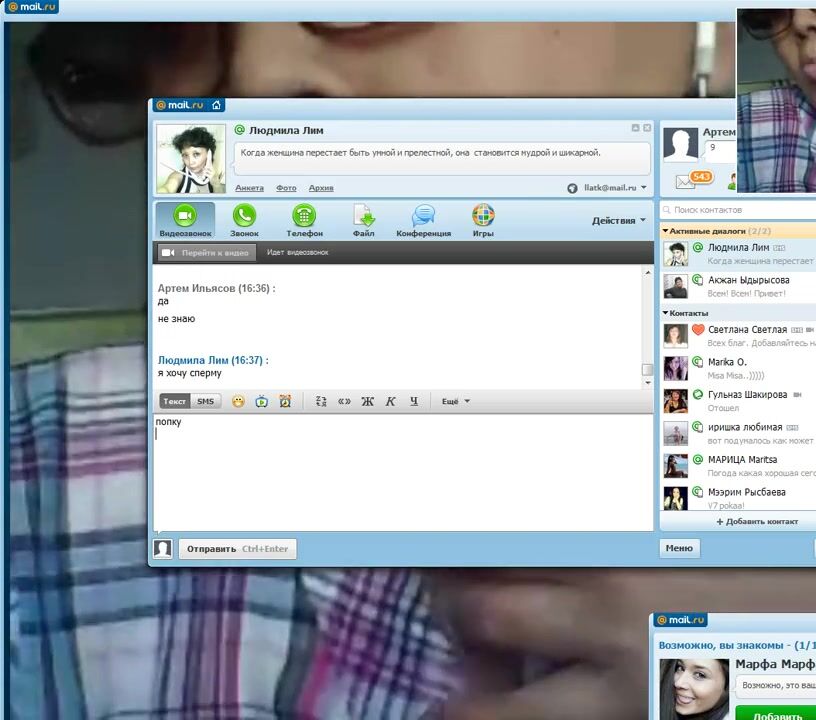This screenshot has width=816, height=720.
Task: Open the Ещё more options dropdown
Action: tap(455, 401)
